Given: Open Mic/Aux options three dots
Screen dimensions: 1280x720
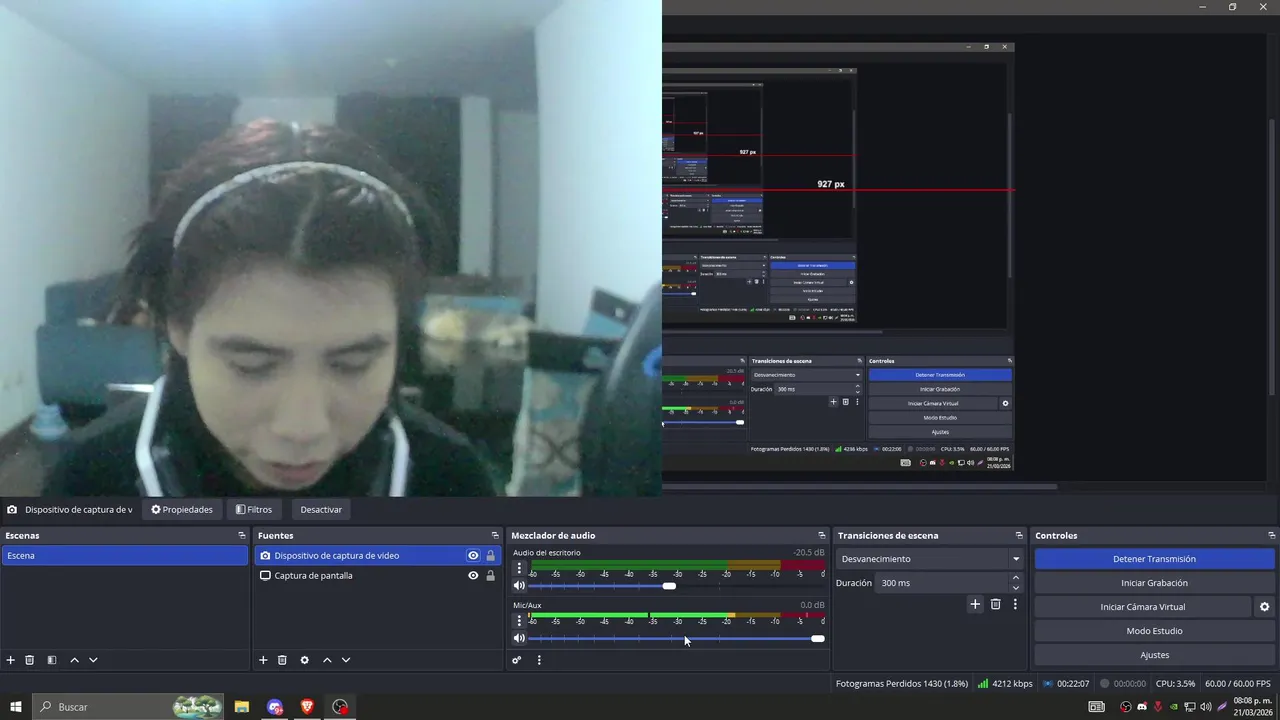Looking at the screenshot, I should [518, 621].
